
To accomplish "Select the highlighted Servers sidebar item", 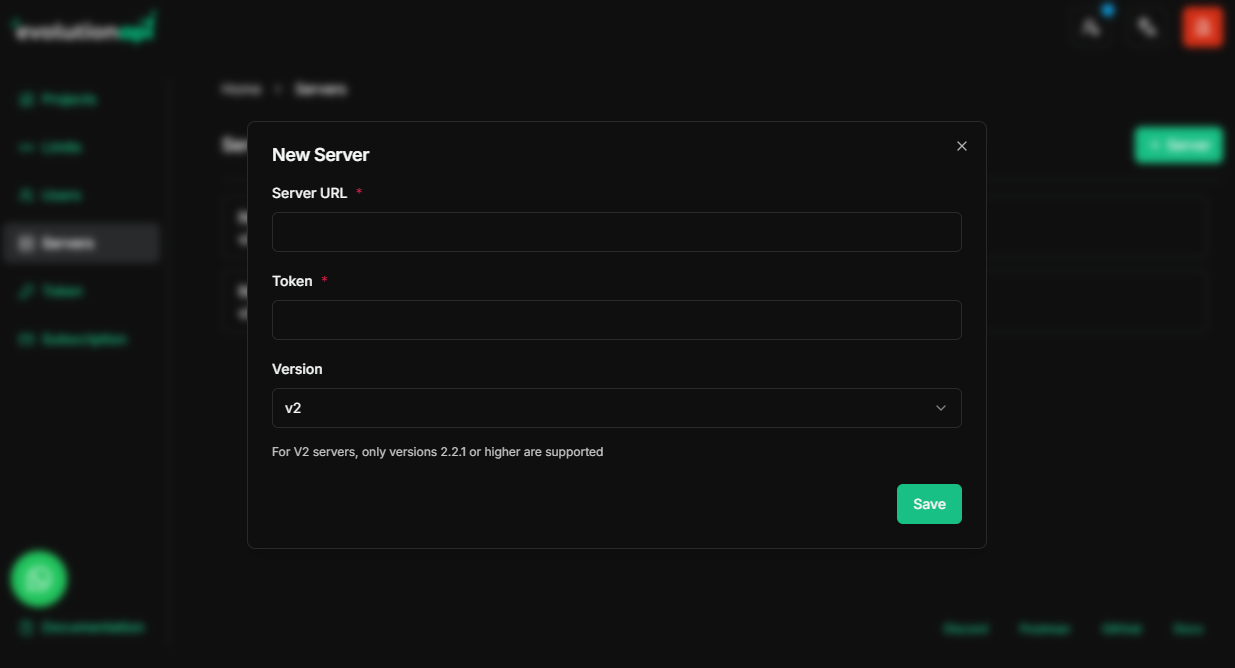I will [81, 243].
